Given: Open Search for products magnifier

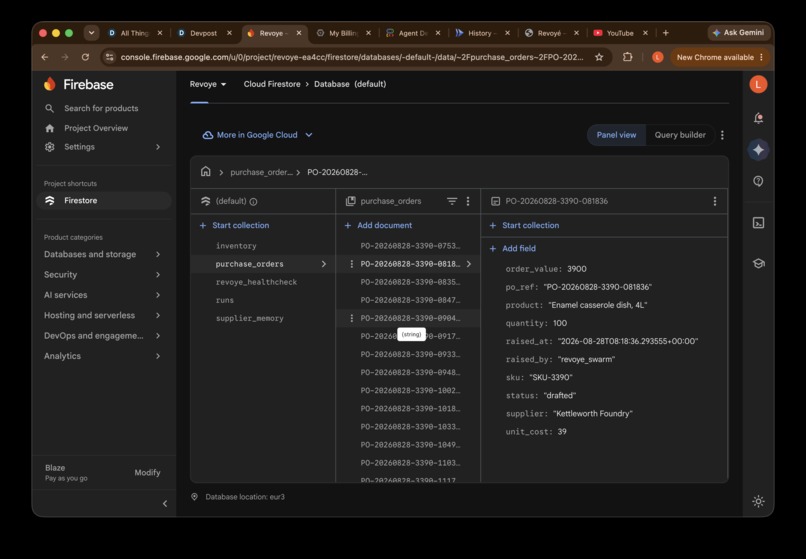Looking at the screenshot, I should (49, 109).
